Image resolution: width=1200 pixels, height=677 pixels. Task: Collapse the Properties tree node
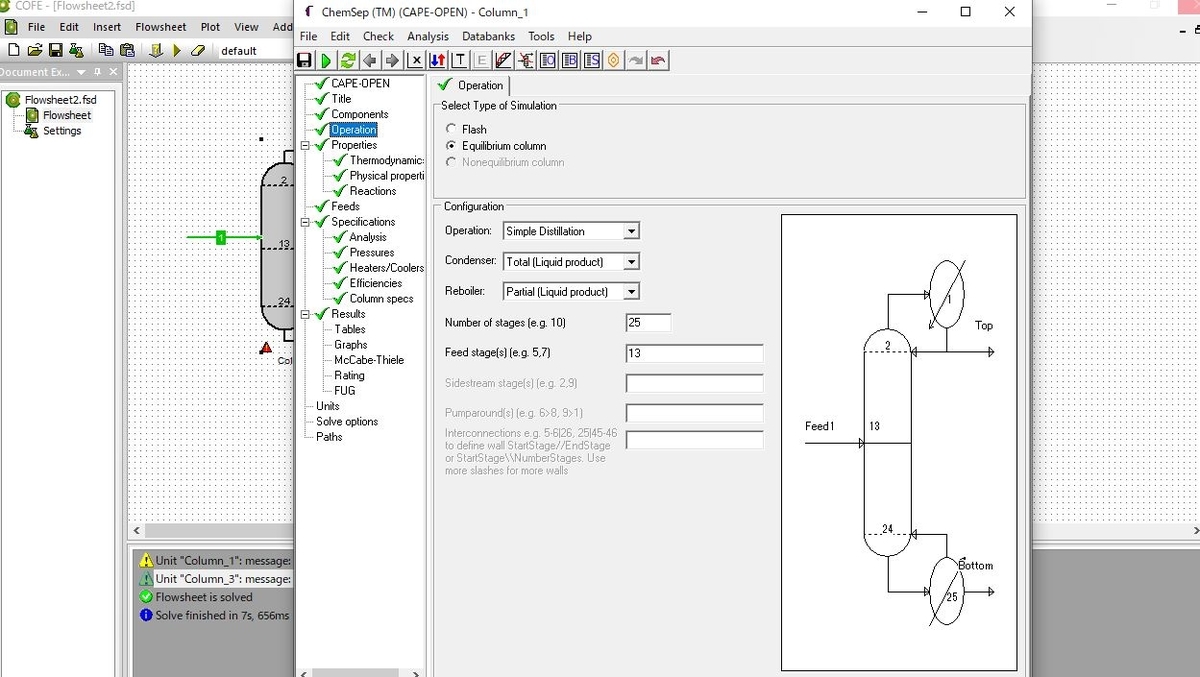point(306,145)
